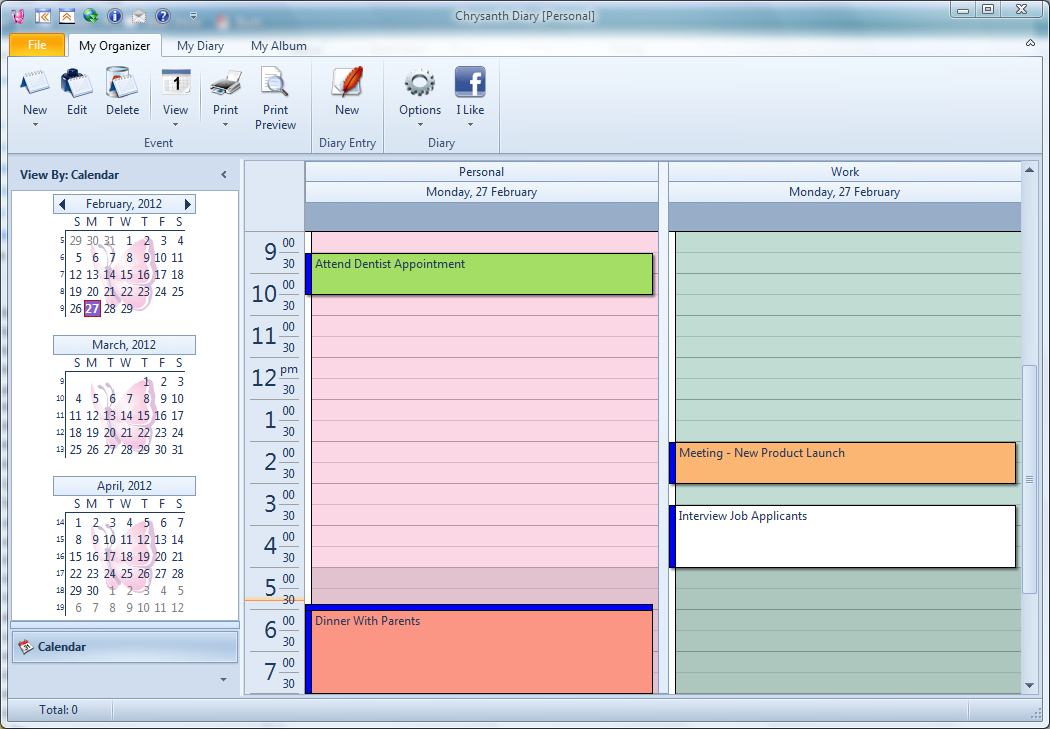The height and width of the screenshot is (729, 1050).
Task: Click the blue info icon in title bar
Action: click(114, 16)
